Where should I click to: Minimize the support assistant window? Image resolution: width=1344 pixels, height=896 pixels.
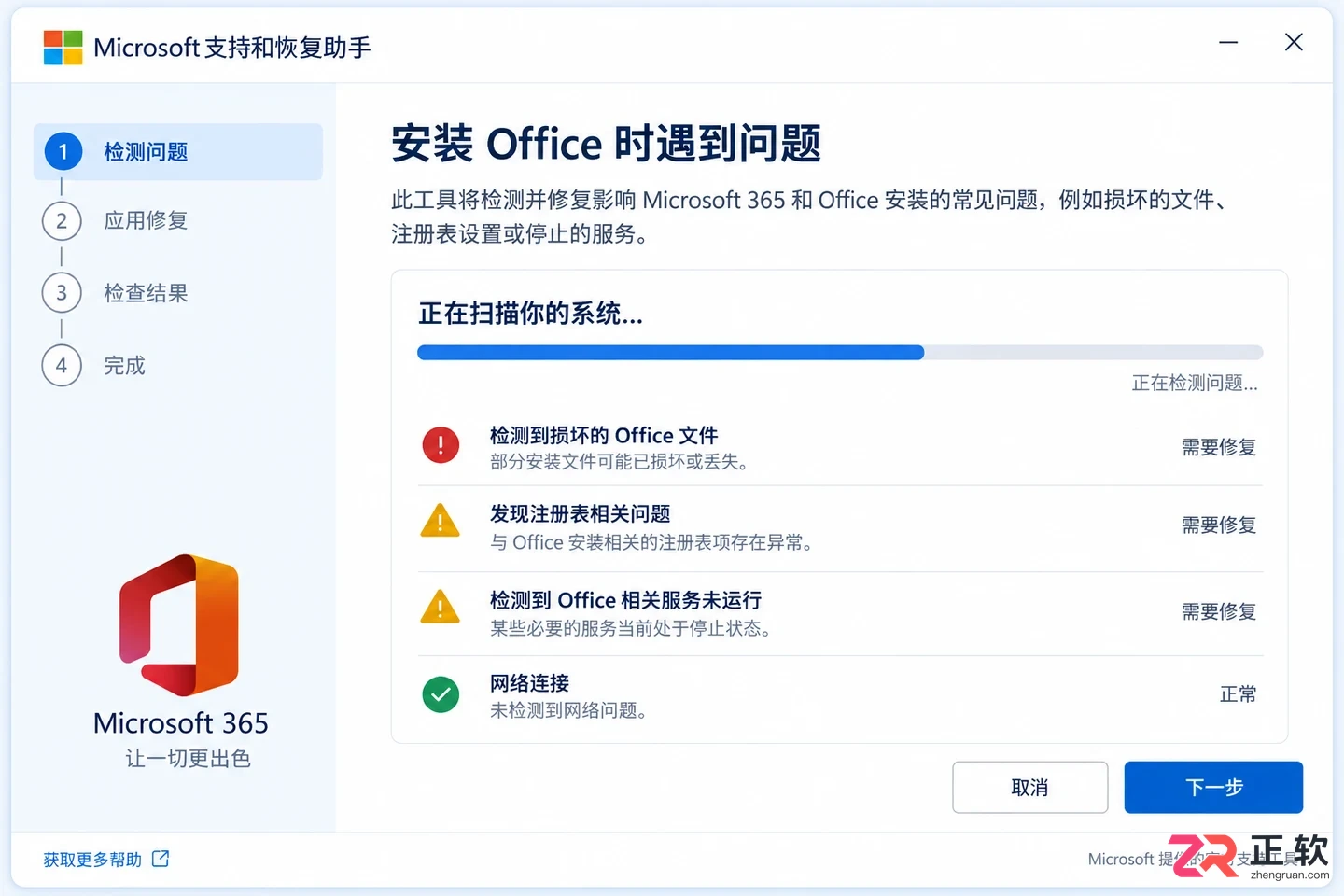pos(1228,43)
